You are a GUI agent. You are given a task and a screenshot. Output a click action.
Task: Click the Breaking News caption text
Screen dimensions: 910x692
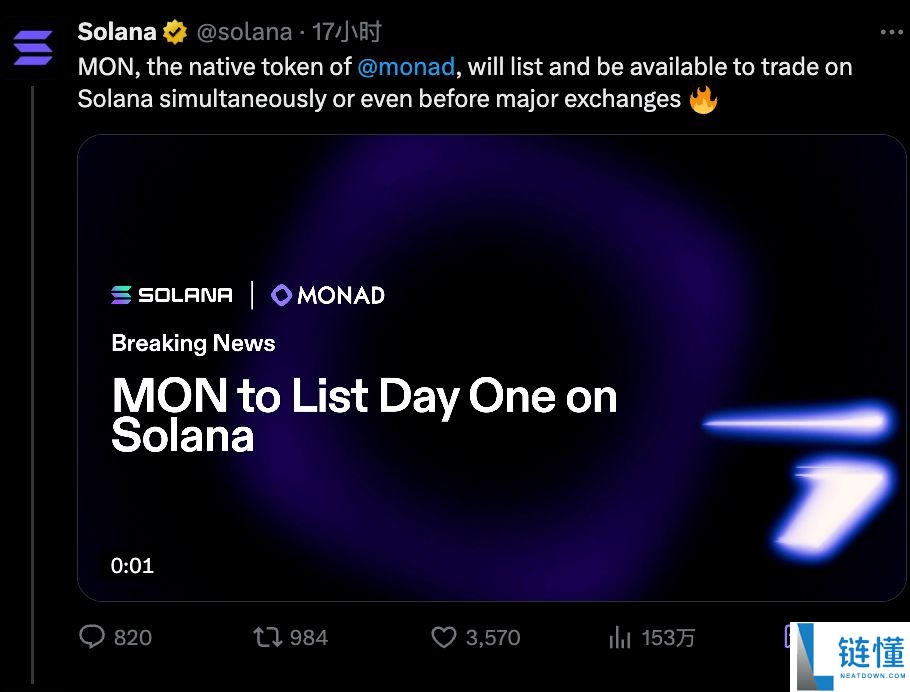(193, 343)
